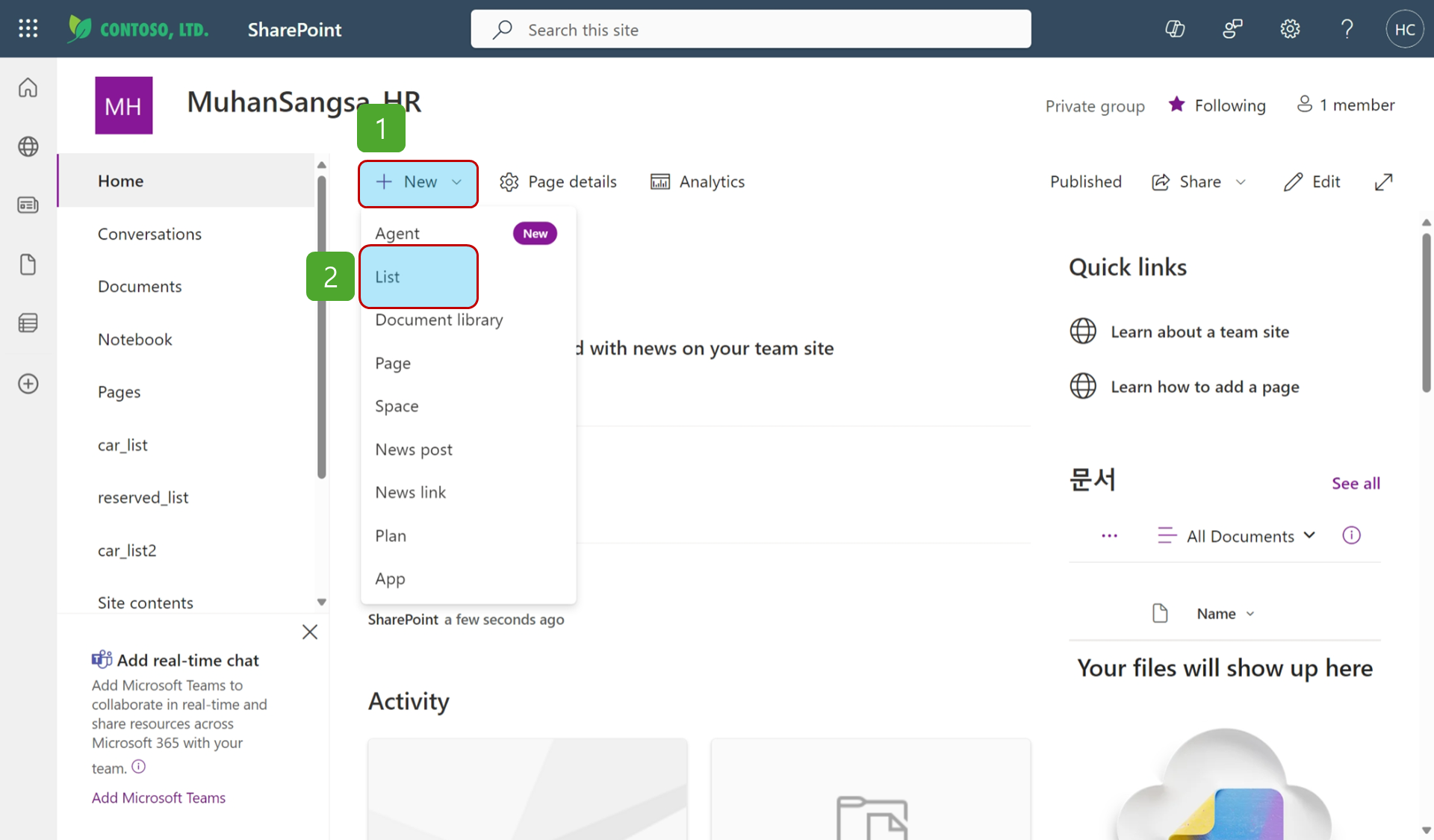Screen dimensions: 1434x840
Task: Choose App from New menu
Action: click(468, 579)
